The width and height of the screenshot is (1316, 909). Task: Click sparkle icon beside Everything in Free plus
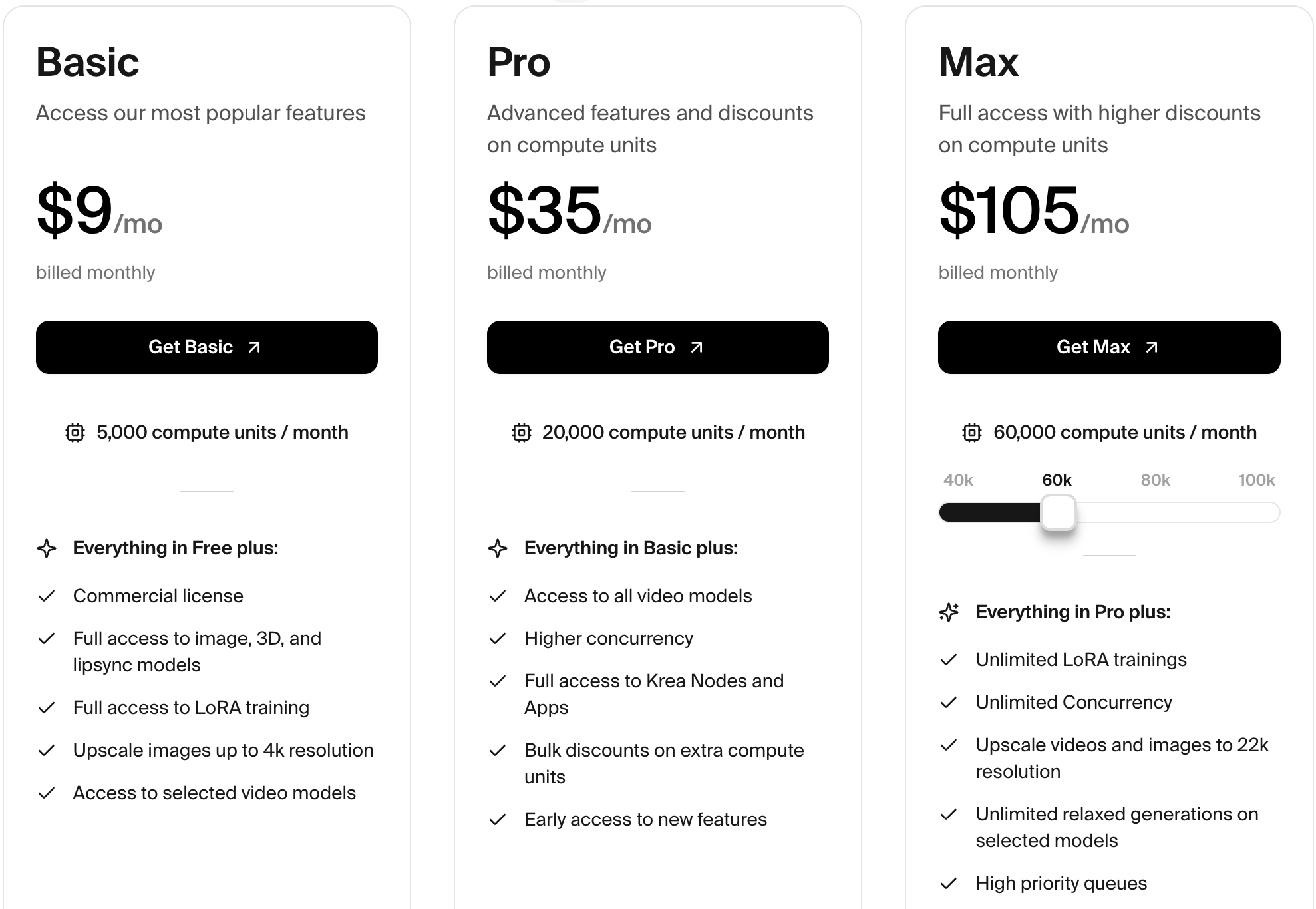(47, 548)
